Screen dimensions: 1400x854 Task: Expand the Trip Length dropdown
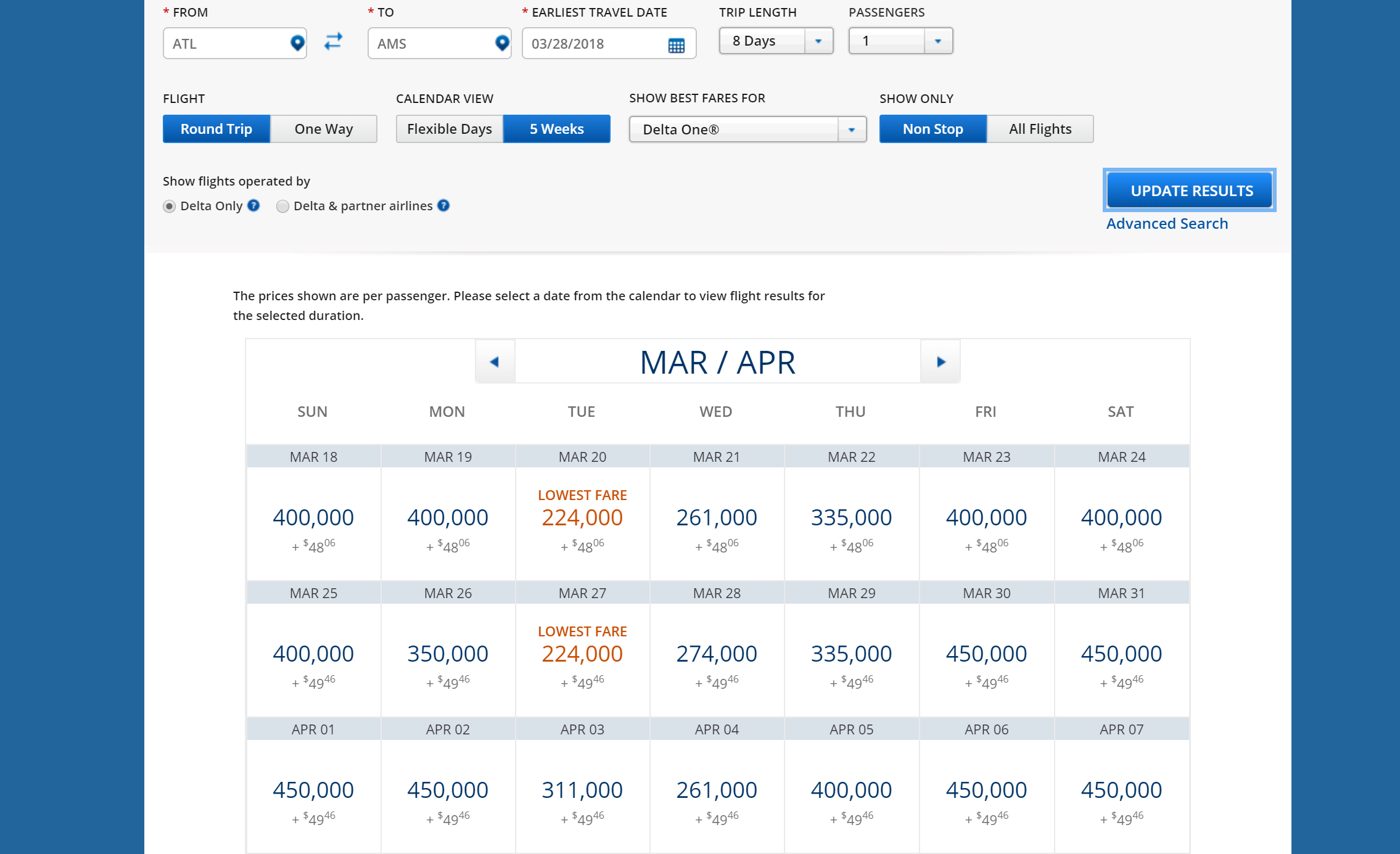pyautogui.click(x=818, y=41)
